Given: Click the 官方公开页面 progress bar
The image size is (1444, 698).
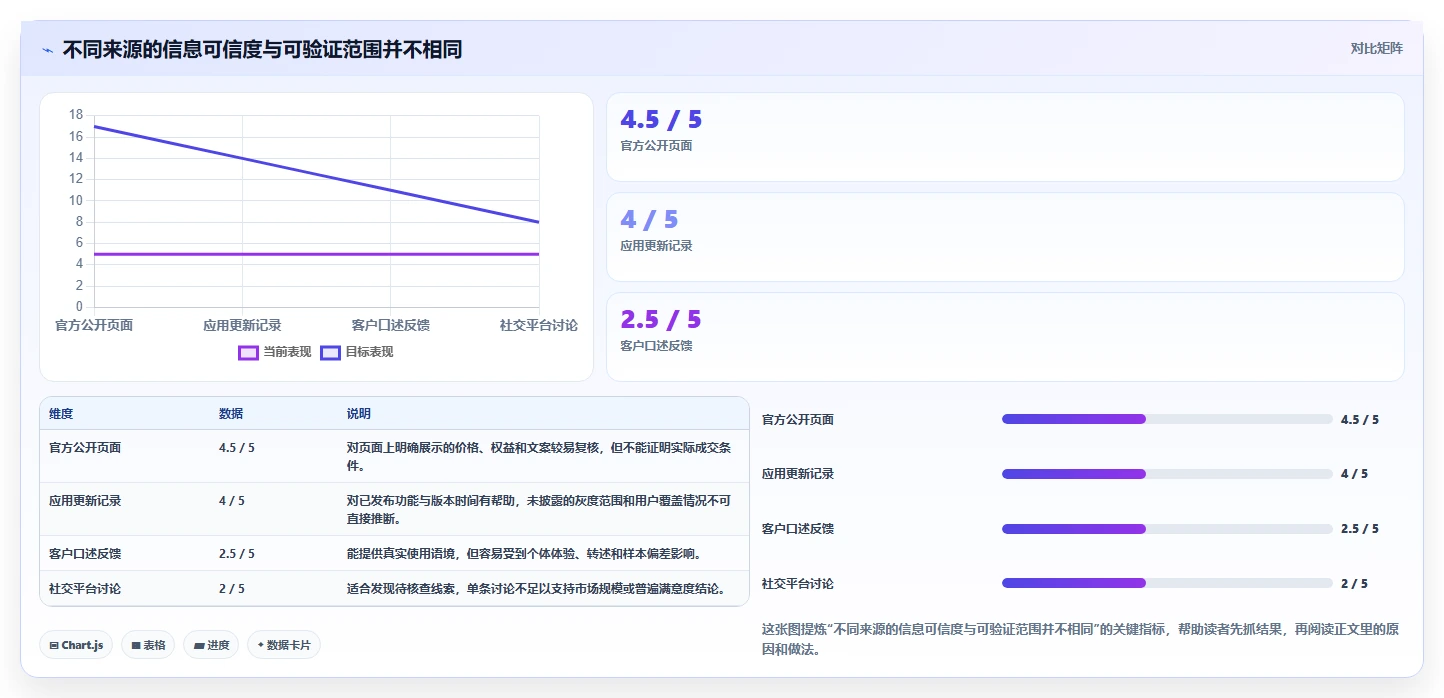Looking at the screenshot, I should point(1167,419).
